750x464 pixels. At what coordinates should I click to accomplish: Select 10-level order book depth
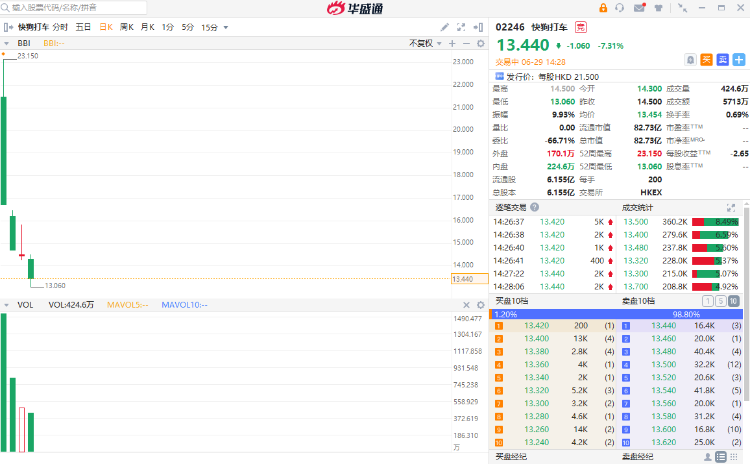pos(733,300)
